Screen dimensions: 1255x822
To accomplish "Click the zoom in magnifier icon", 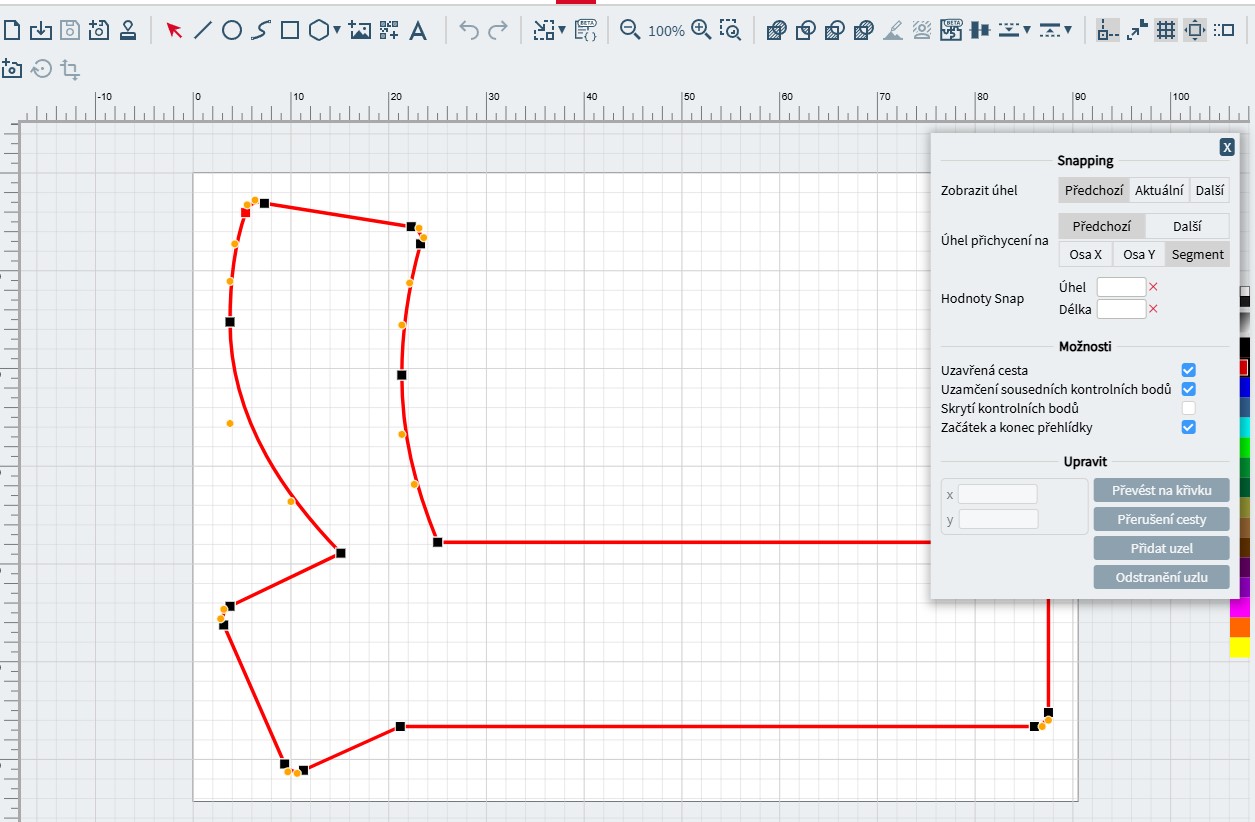I will [x=701, y=30].
